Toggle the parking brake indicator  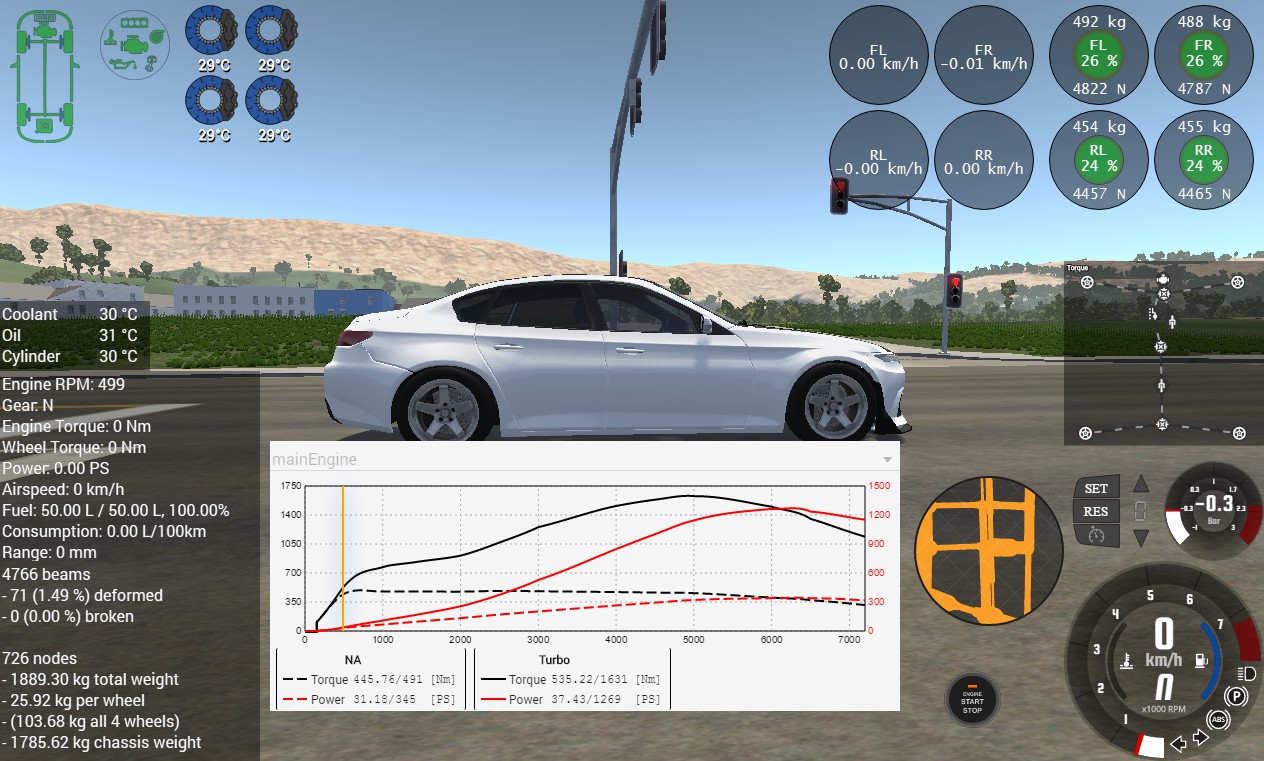coord(1236,696)
